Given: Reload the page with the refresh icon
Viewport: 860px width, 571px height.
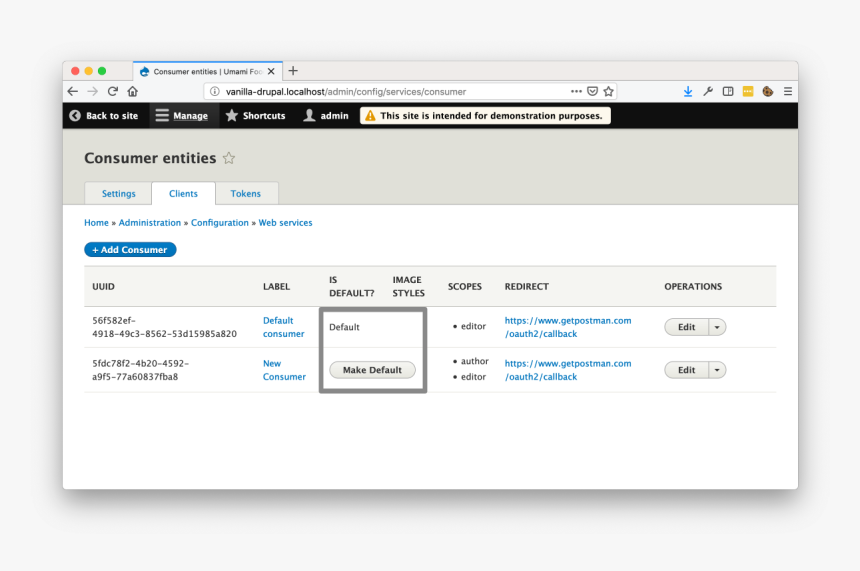Looking at the screenshot, I should coord(113,92).
